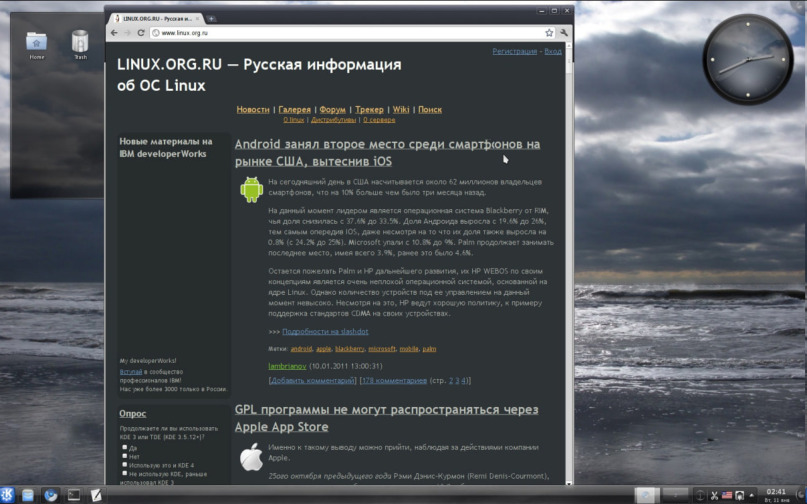The height and width of the screenshot is (504, 807).
Task: Bookmark this page with the star icon
Action: (x=549, y=33)
